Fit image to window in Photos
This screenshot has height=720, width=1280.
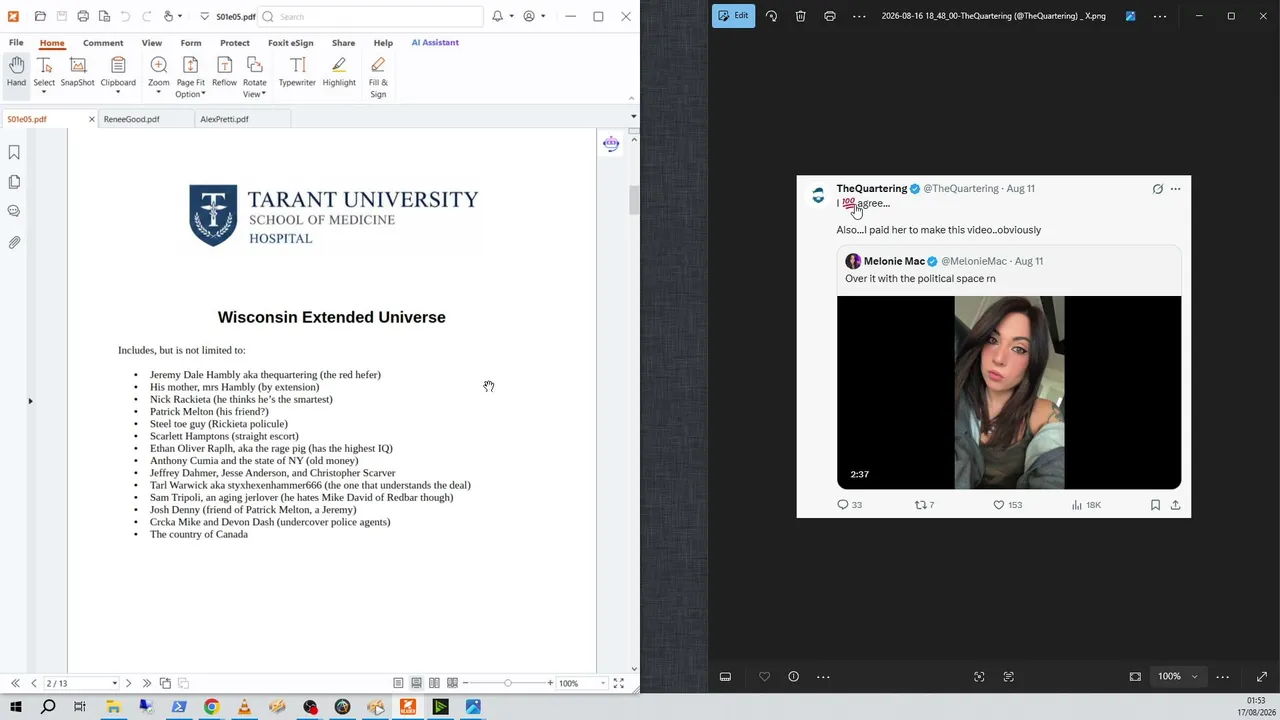[1135, 676]
